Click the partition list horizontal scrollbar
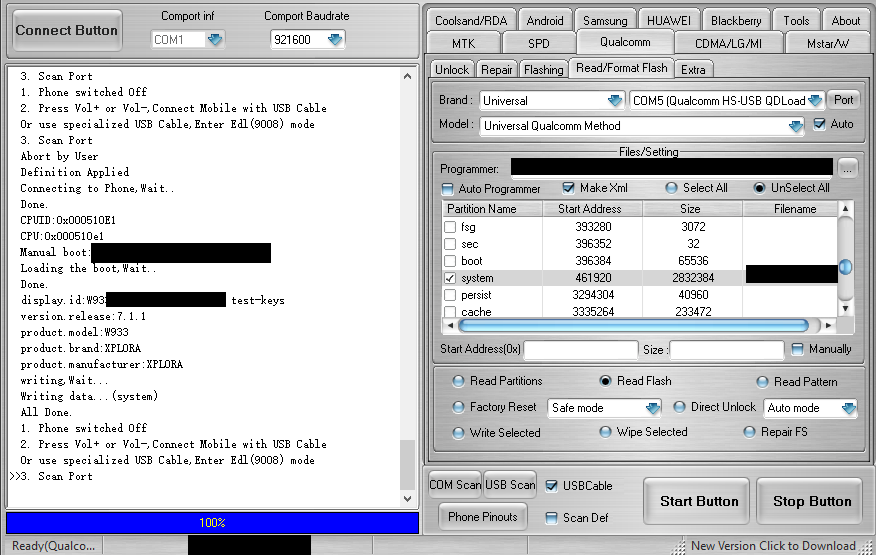This screenshot has height=555, width=876. pos(634,325)
